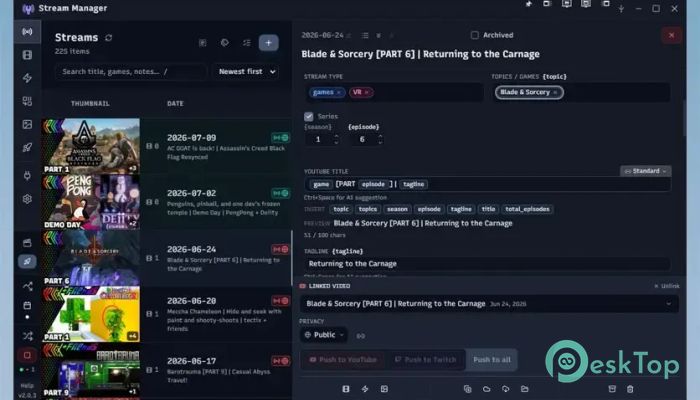The image size is (700, 400).
Task: Insert the total_episodes placeholder tag
Action: coord(527,209)
